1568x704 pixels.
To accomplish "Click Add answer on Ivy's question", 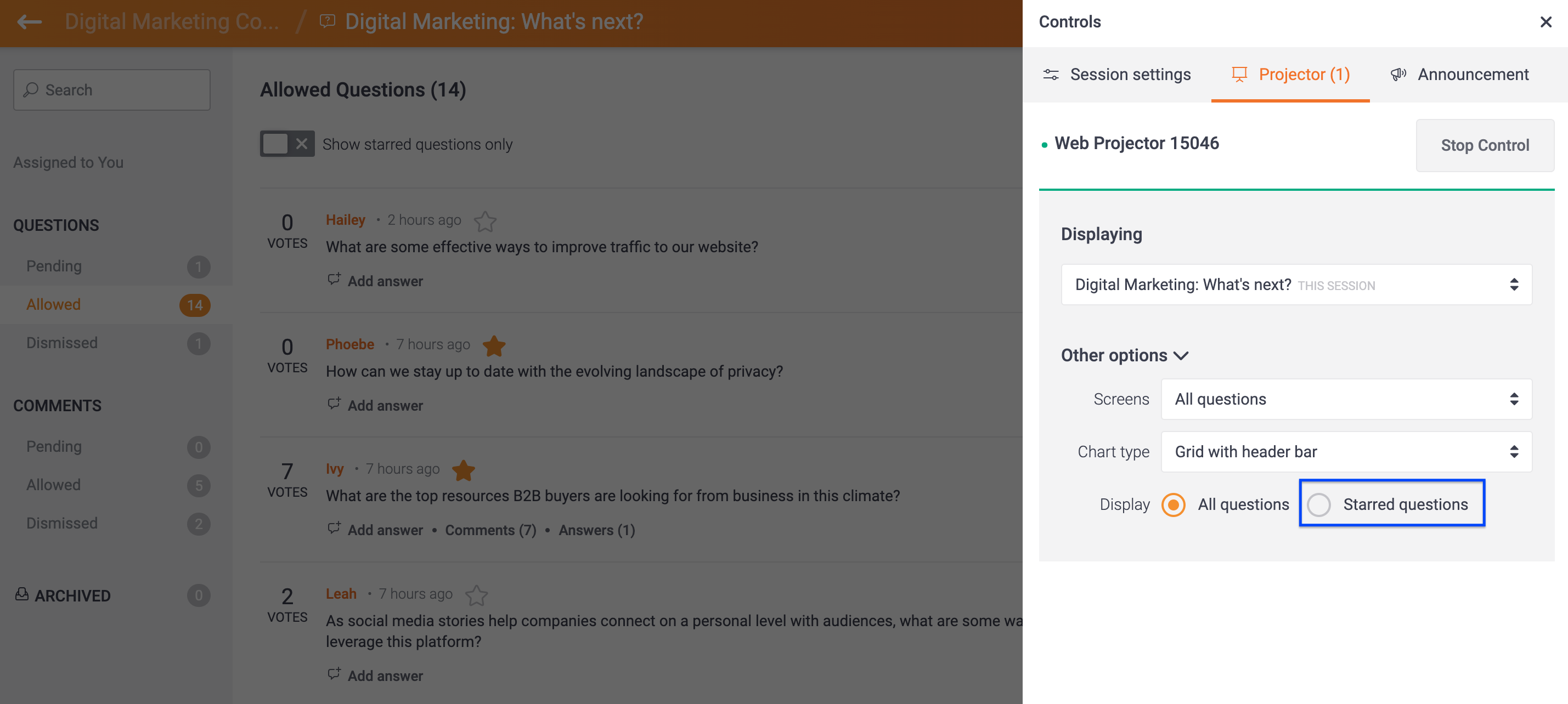I will coord(385,531).
